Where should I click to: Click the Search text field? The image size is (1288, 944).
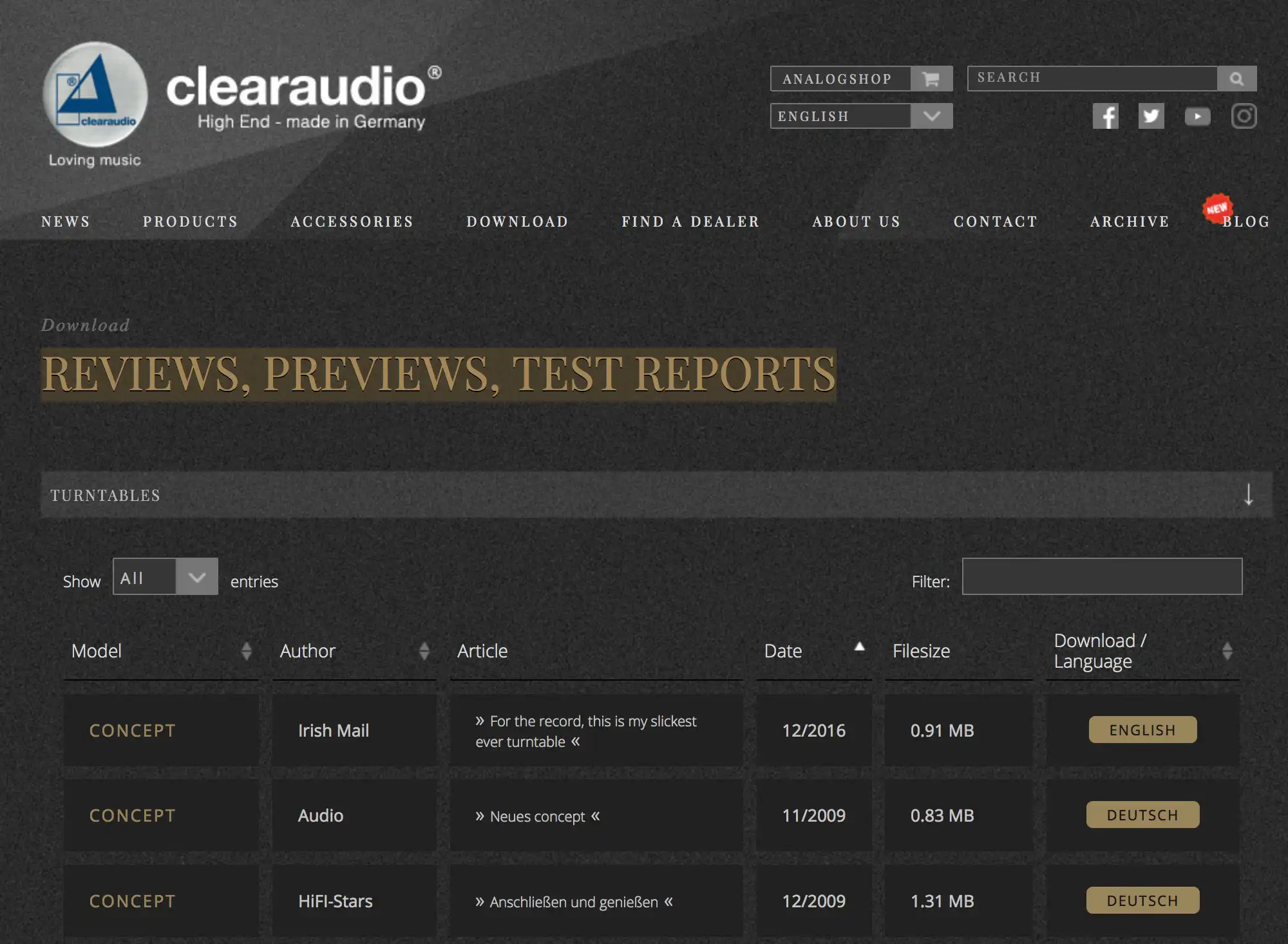coord(1092,79)
